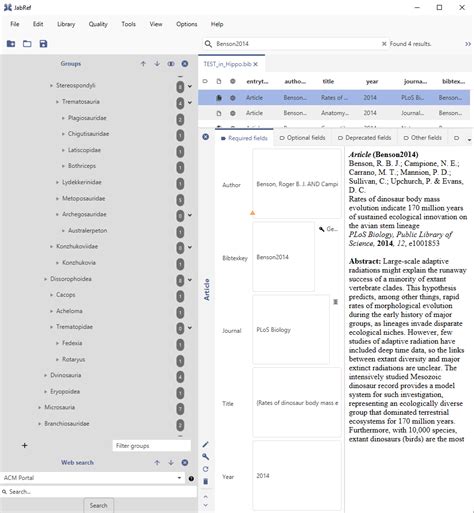This screenshot has height=513, width=474.
Task: Add a new group with plus icon
Action: click(24, 445)
